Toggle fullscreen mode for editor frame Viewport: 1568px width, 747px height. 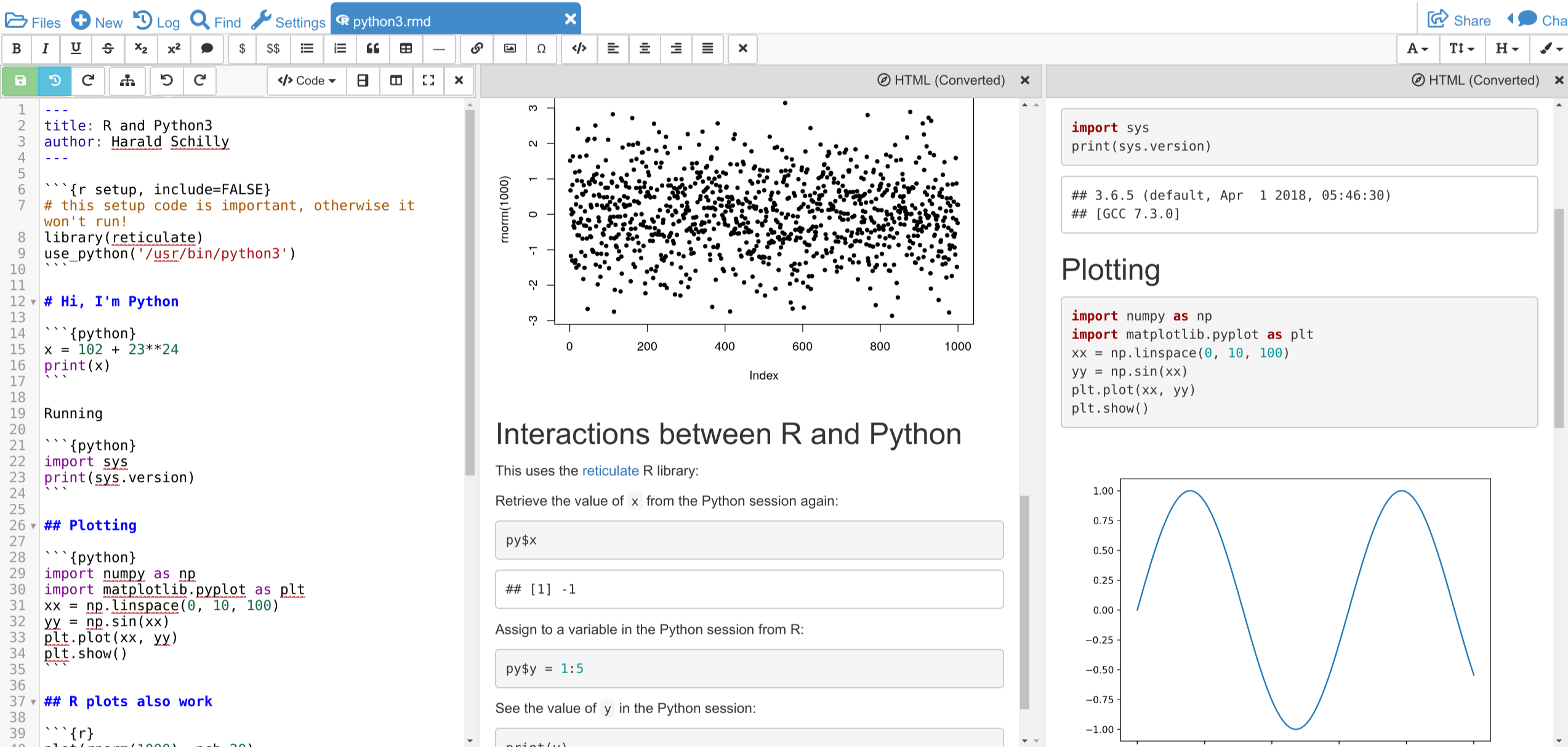[428, 81]
